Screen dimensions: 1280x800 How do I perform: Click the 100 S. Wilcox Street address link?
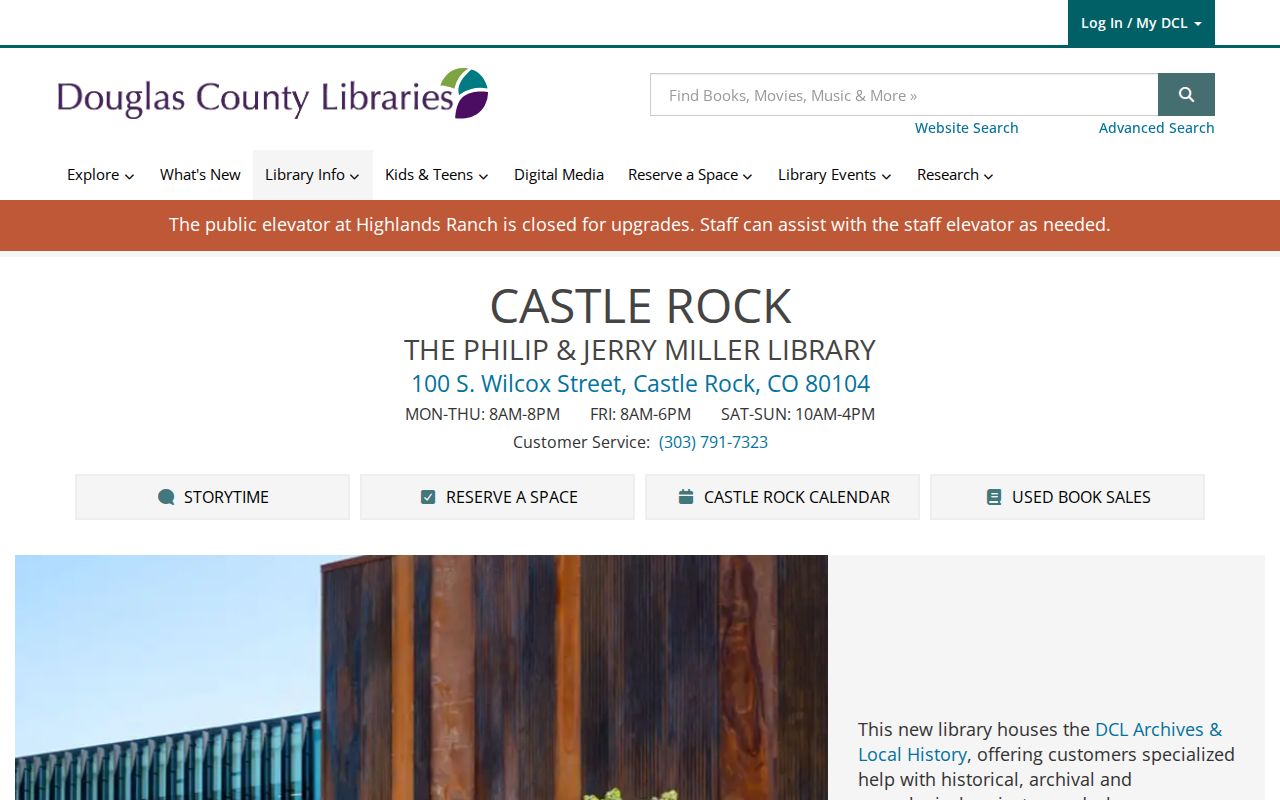[640, 384]
